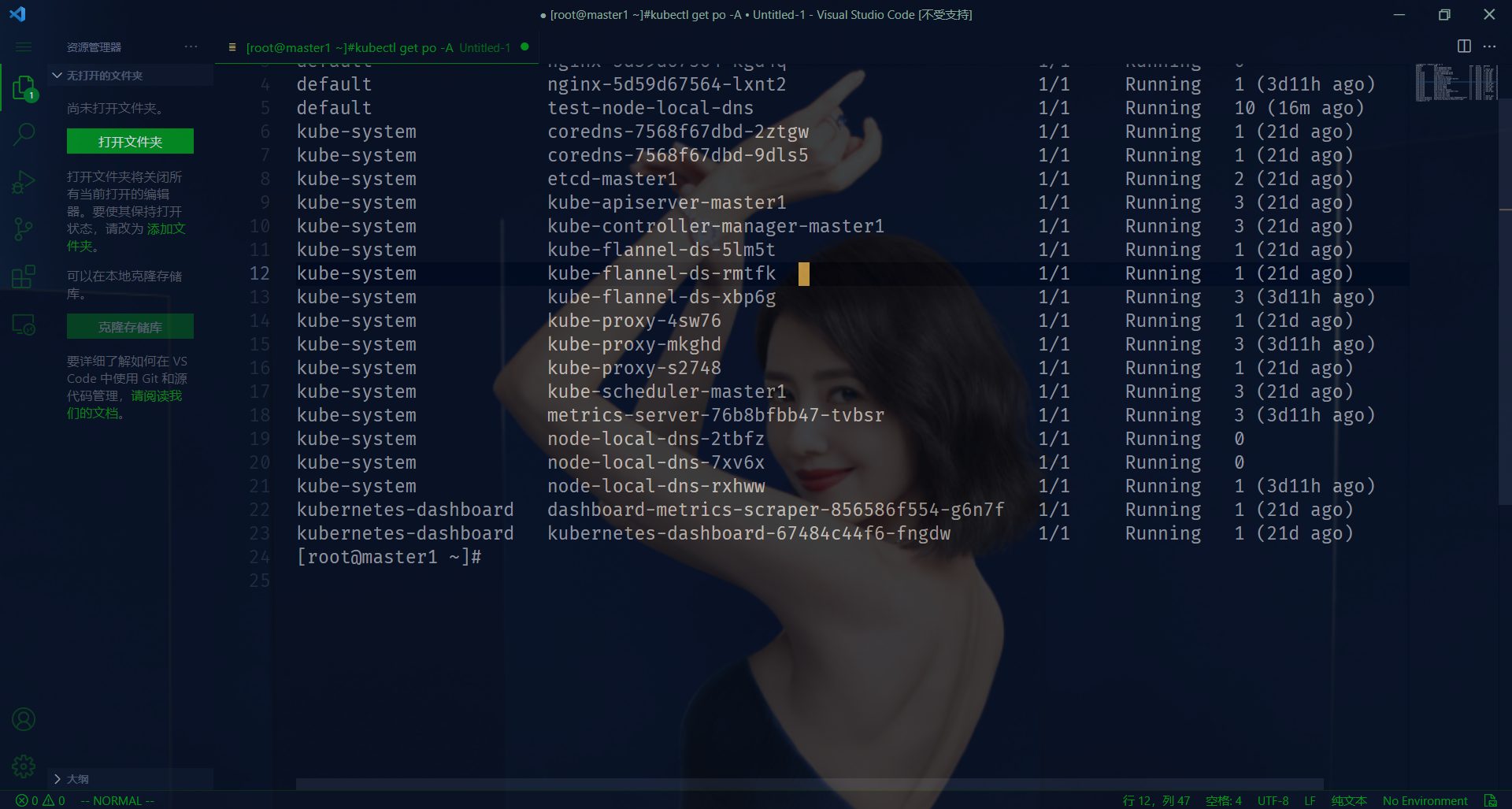1512x809 pixels.
Task: Click line number 24 in gutter
Action: click(260, 557)
